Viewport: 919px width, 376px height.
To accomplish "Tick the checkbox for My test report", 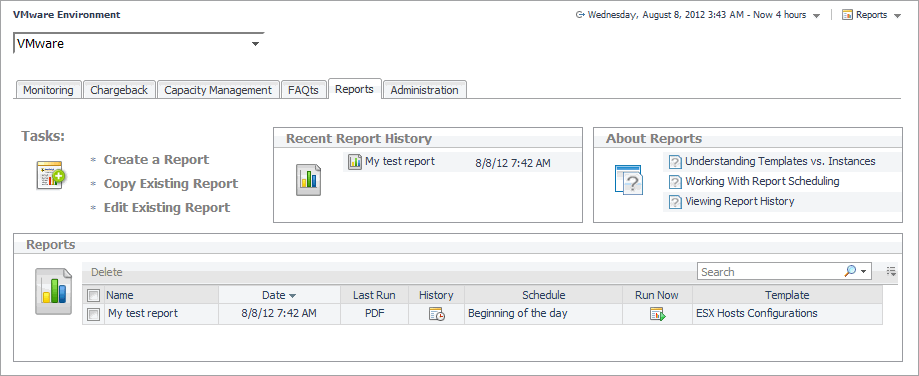I will 93,315.
